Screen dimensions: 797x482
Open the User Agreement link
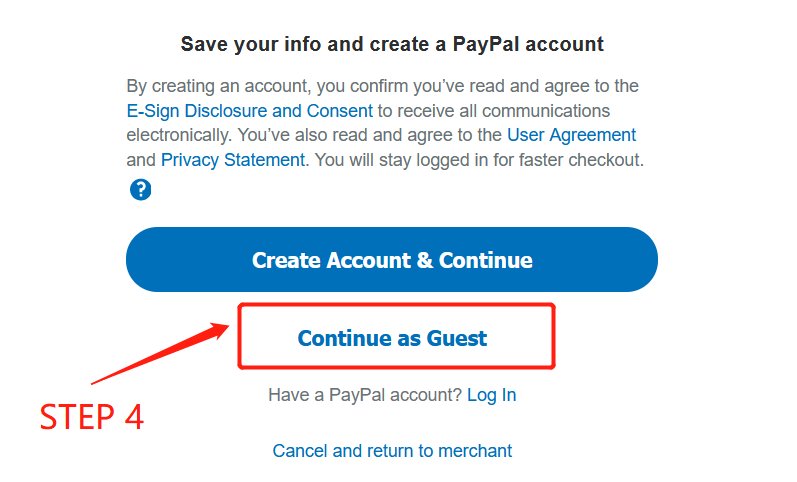tap(571, 135)
